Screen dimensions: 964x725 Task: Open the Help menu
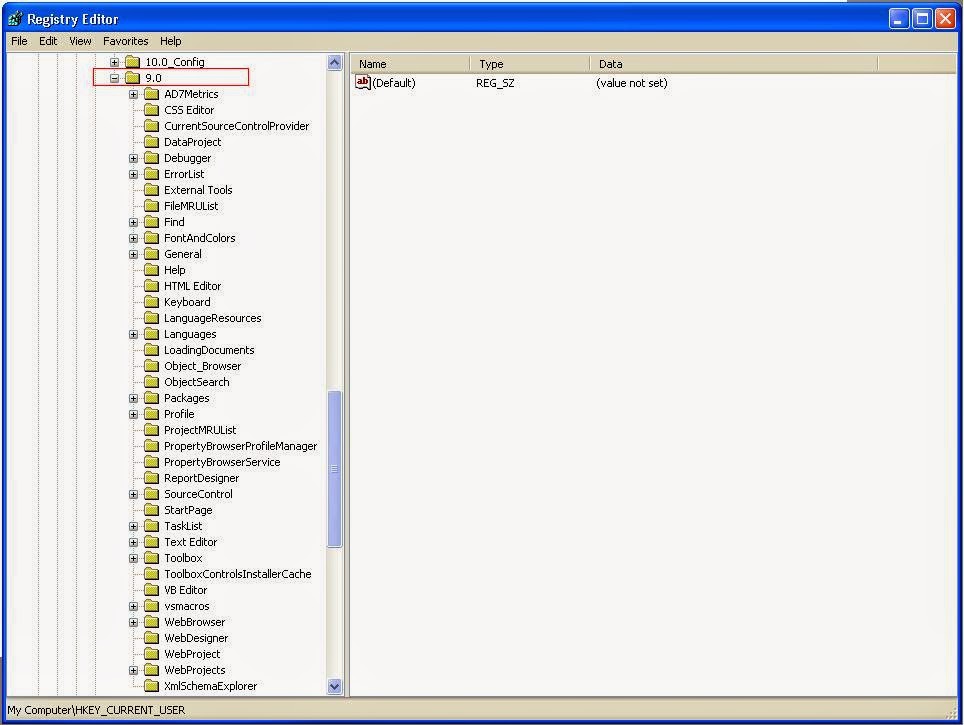[x=170, y=41]
